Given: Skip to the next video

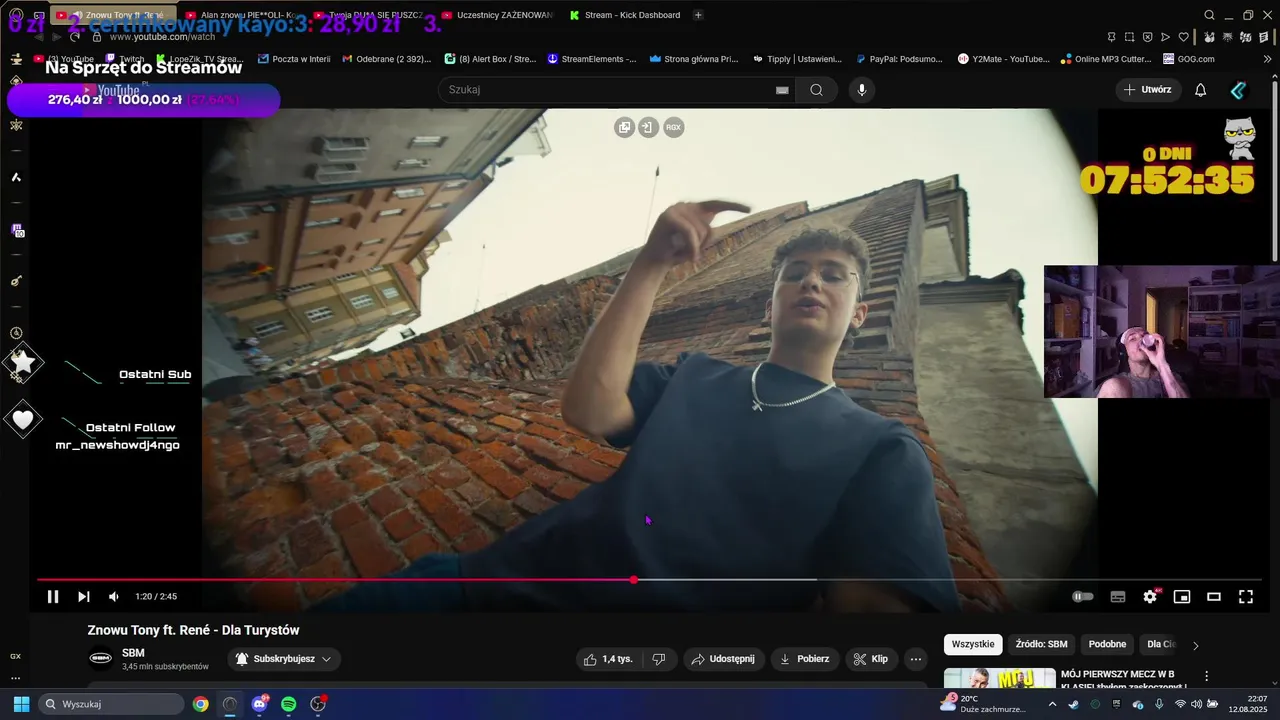Looking at the screenshot, I should coord(84,597).
